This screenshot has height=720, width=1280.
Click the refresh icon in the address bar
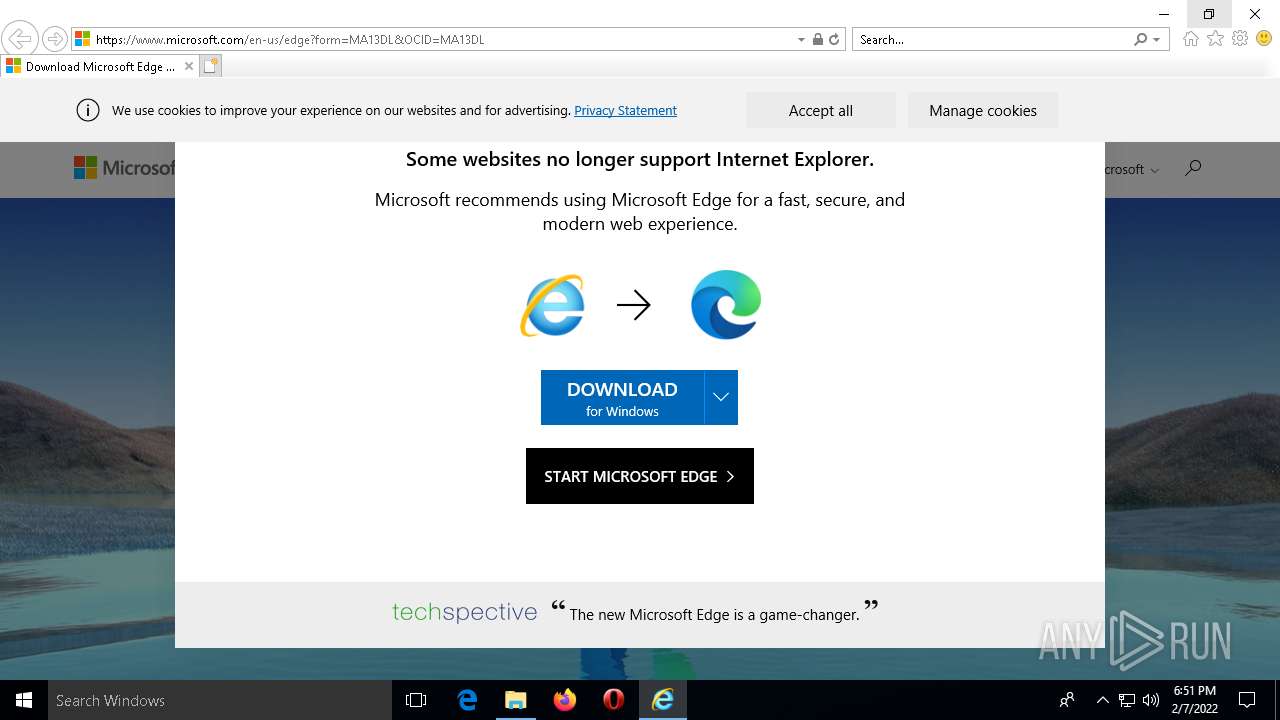pos(834,40)
